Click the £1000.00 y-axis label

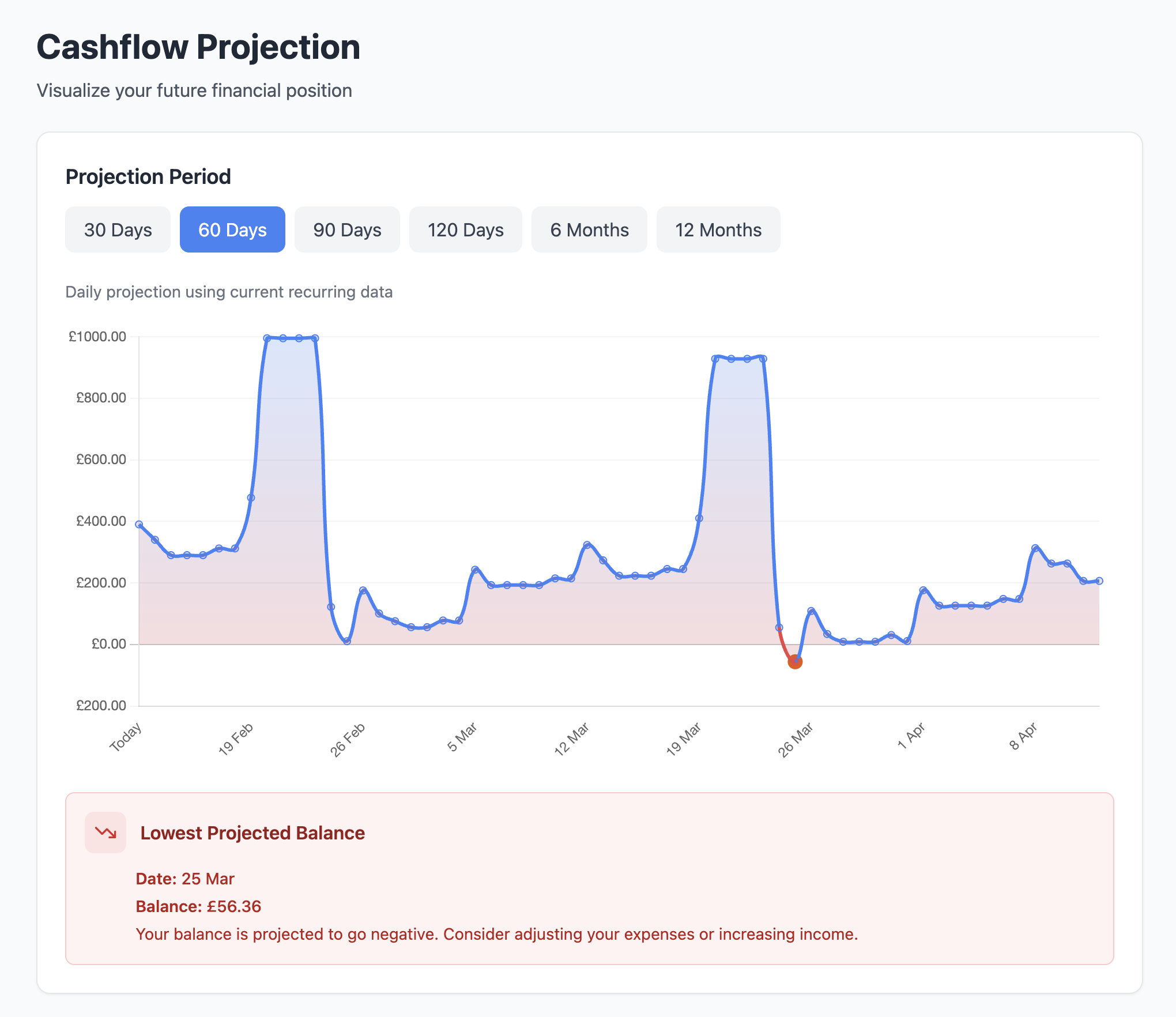pyautogui.click(x=97, y=337)
